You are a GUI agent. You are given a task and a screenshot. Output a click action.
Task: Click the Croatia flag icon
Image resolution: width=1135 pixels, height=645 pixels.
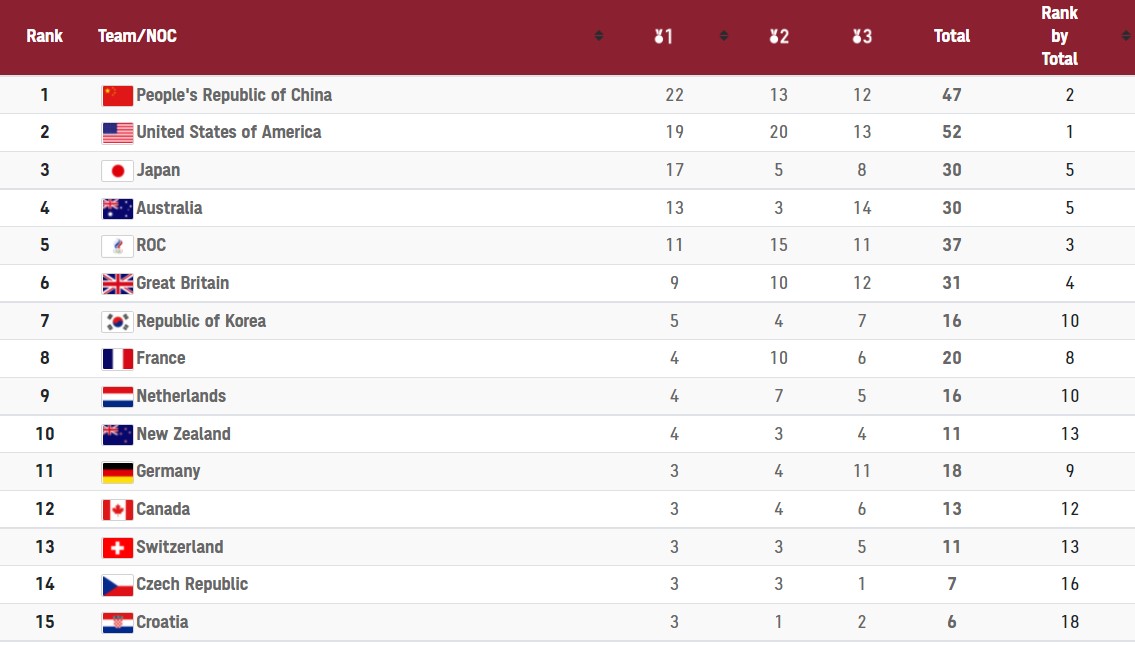(117, 623)
